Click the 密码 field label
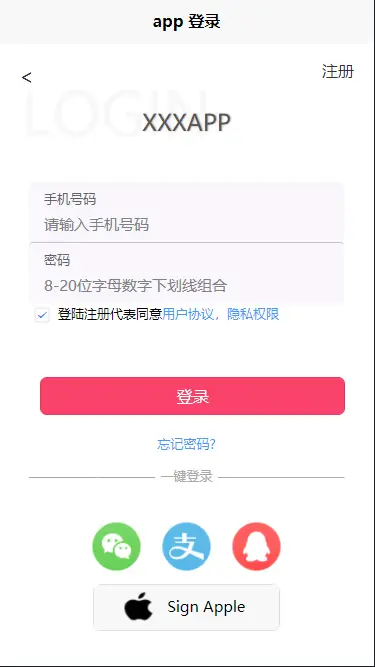375x667 pixels. tap(57, 260)
